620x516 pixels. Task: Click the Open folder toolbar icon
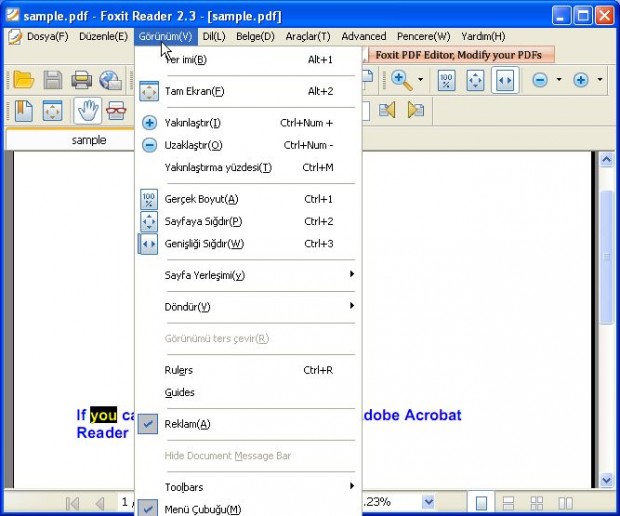coord(23,80)
